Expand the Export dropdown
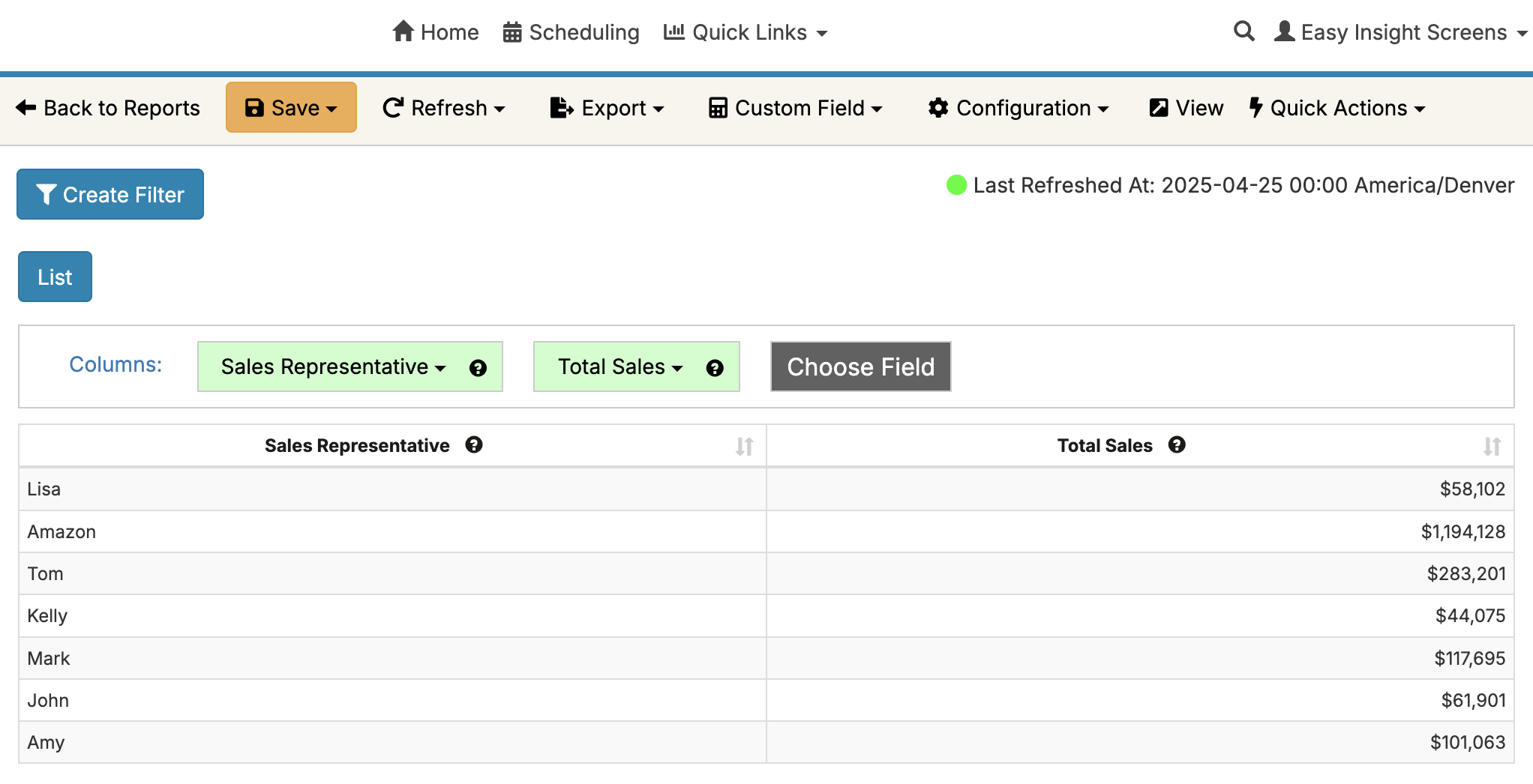The image size is (1533, 784). point(607,108)
